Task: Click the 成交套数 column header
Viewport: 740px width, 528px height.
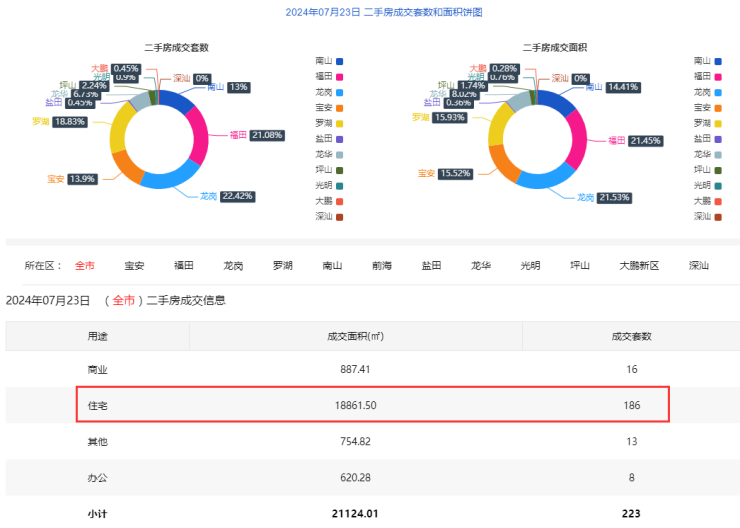Action: pos(631,336)
